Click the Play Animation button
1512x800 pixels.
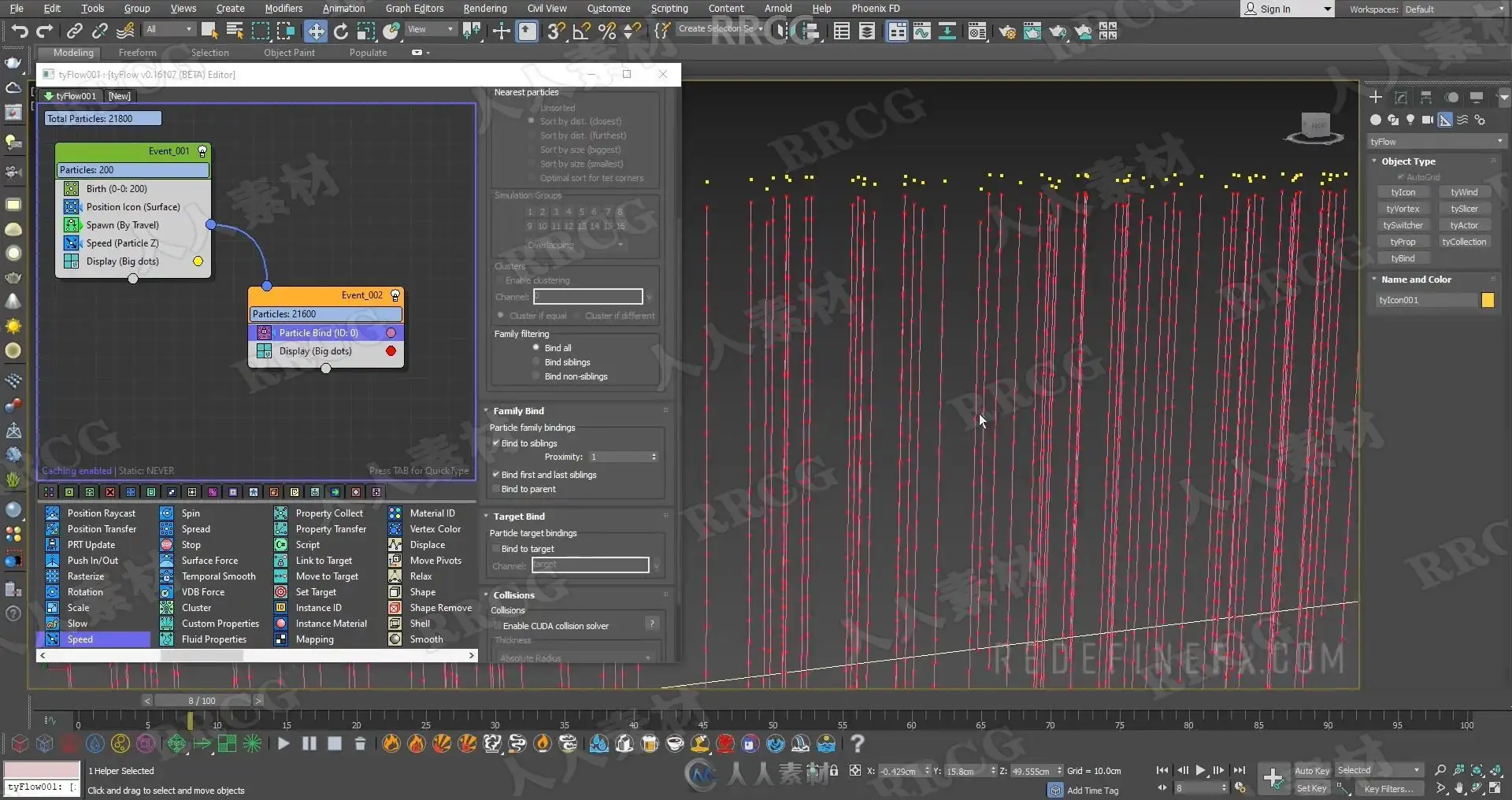(1200, 770)
